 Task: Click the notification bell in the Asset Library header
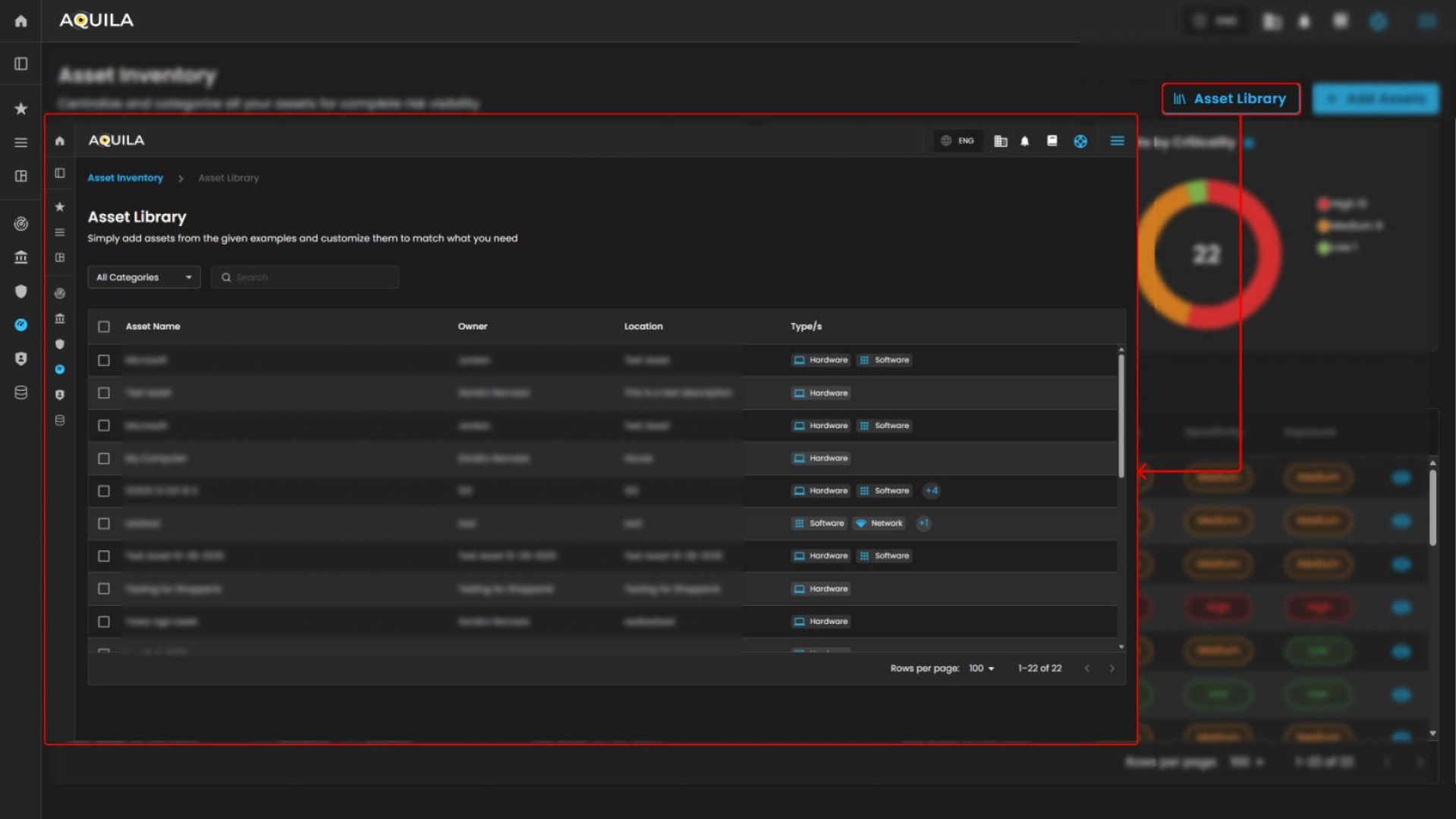click(x=1024, y=141)
